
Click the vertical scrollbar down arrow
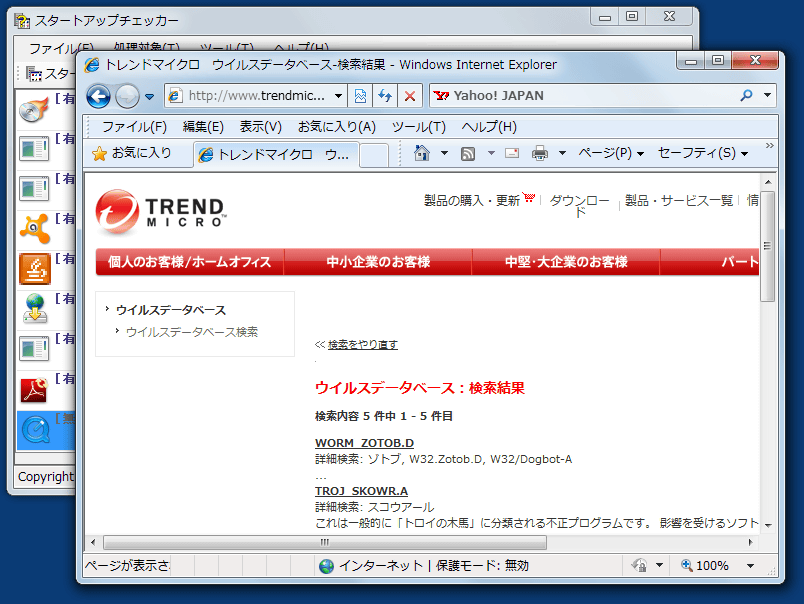coord(768,525)
